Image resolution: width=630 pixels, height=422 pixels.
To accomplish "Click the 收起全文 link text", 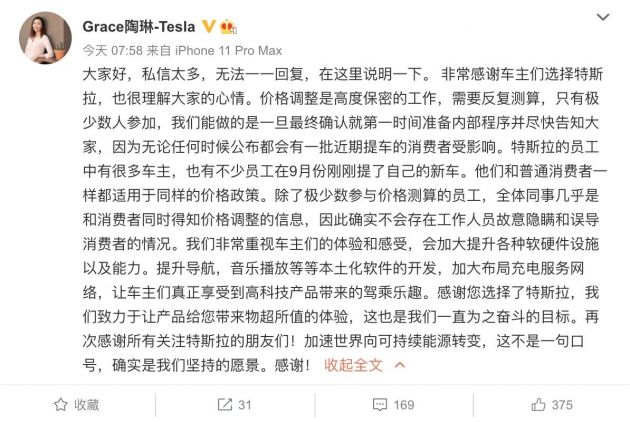I will click(353, 365).
